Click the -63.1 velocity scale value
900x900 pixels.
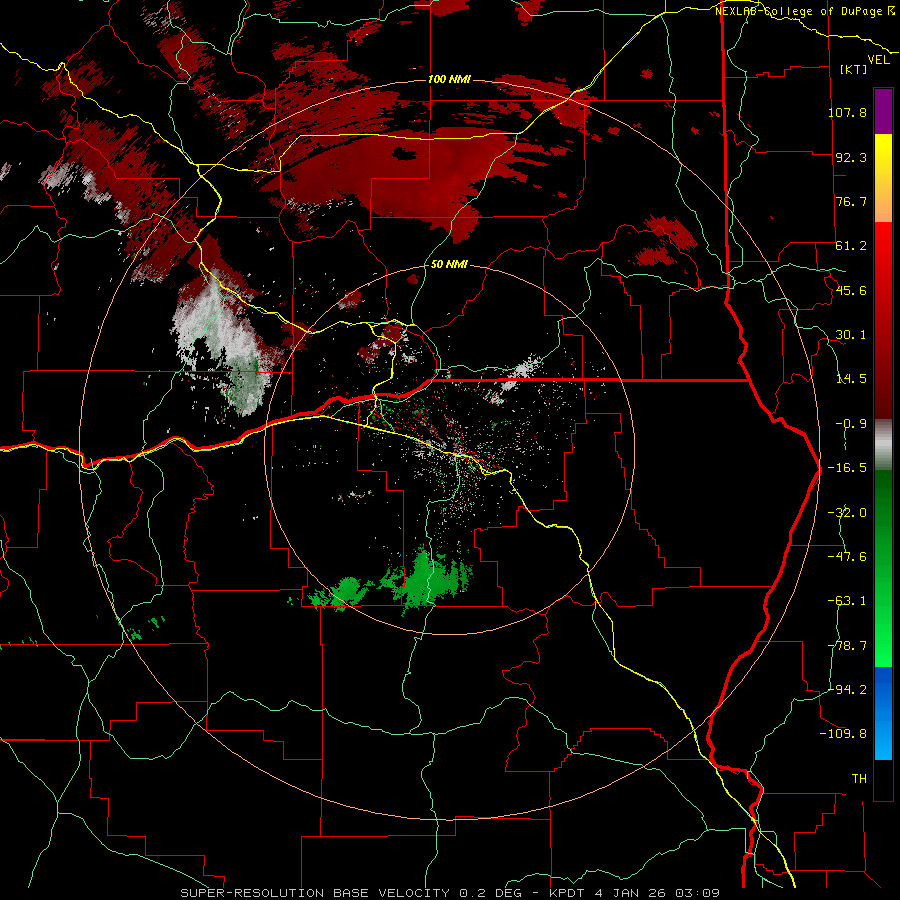(x=848, y=601)
